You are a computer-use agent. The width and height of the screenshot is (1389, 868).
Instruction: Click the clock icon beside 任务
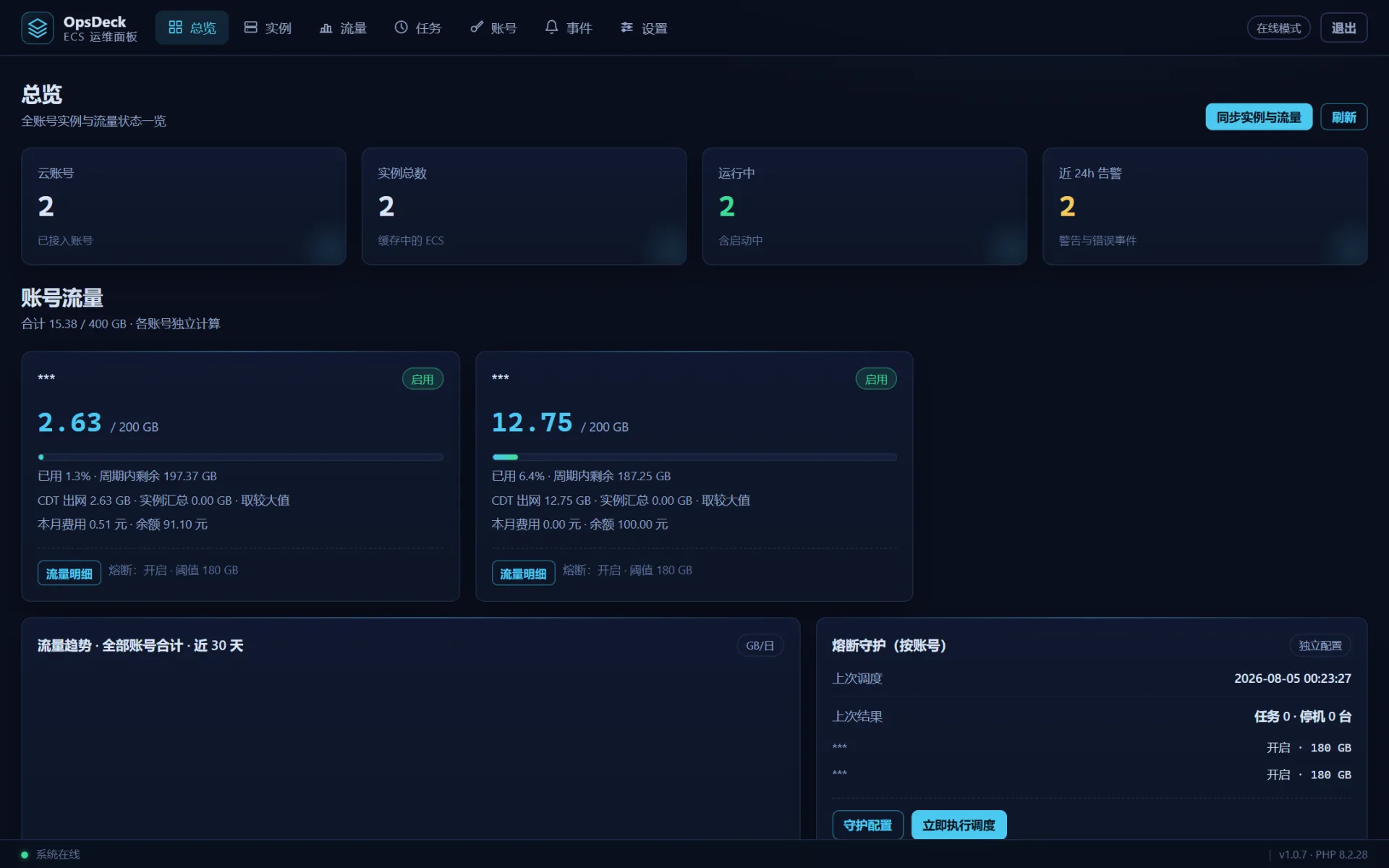click(401, 27)
